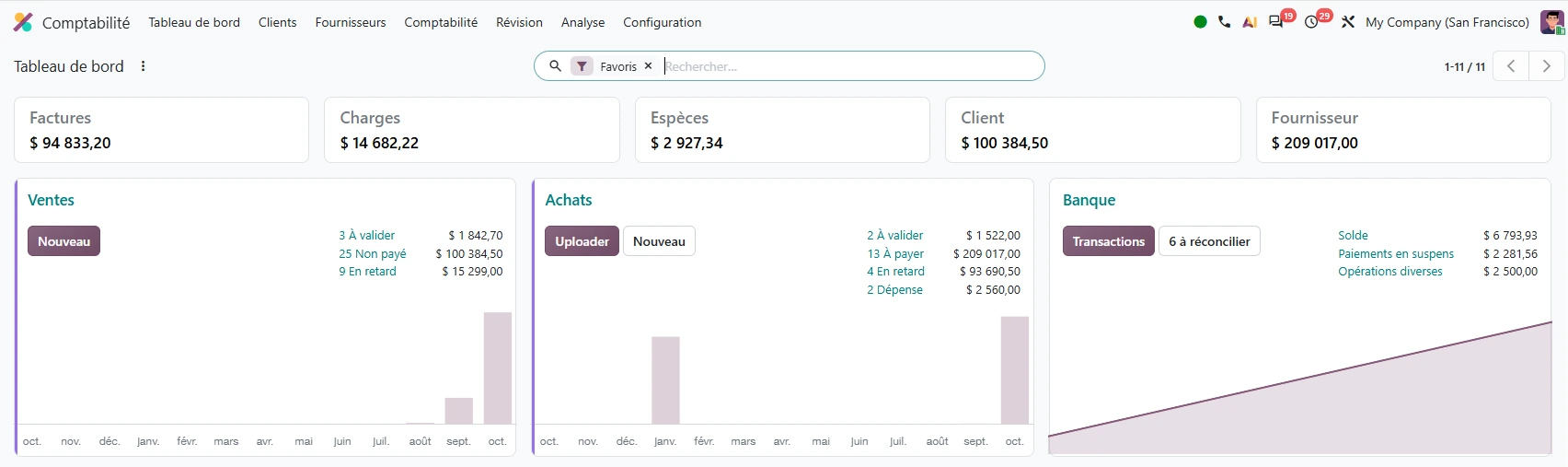The width and height of the screenshot is (1568, 467).
Task: Open Opérations diverses link
Action: [1390, 272]
